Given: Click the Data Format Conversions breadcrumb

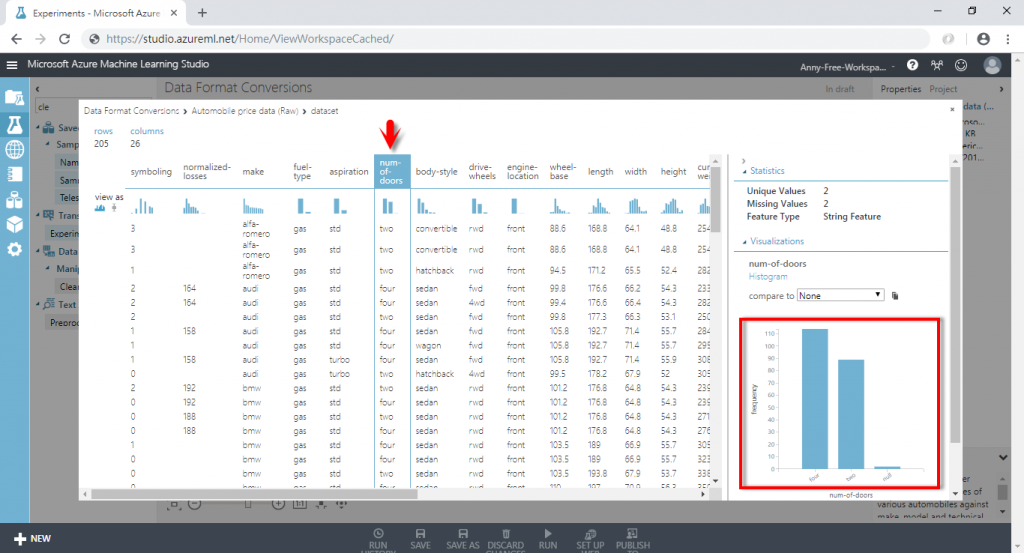Looking at the screenshot, I should pyautogui.click(x=131, y=111).
